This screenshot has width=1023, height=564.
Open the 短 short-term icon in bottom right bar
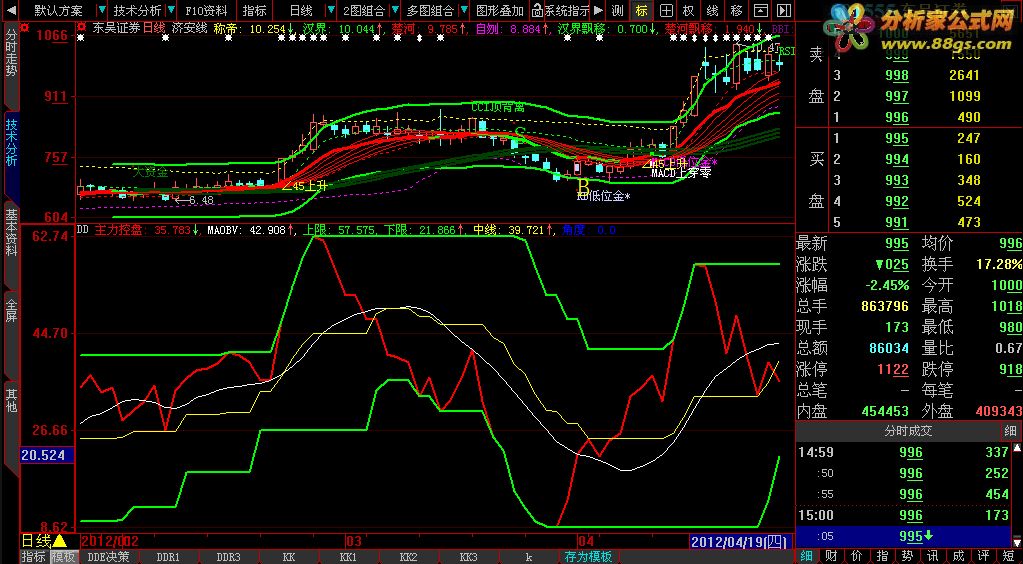tap(1010, 557)
